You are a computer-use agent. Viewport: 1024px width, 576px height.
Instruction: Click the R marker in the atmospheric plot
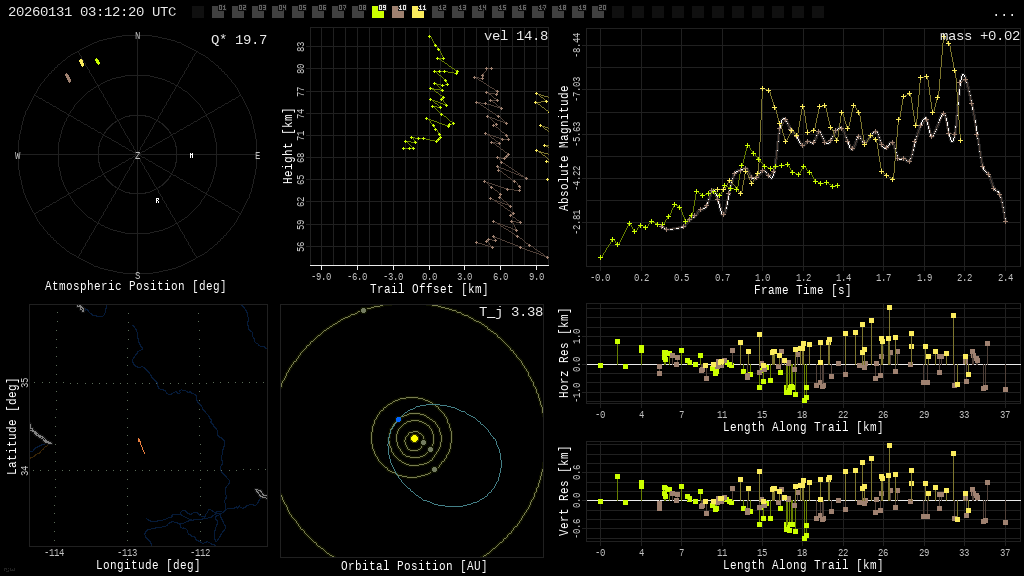click(x=157, y=200)
